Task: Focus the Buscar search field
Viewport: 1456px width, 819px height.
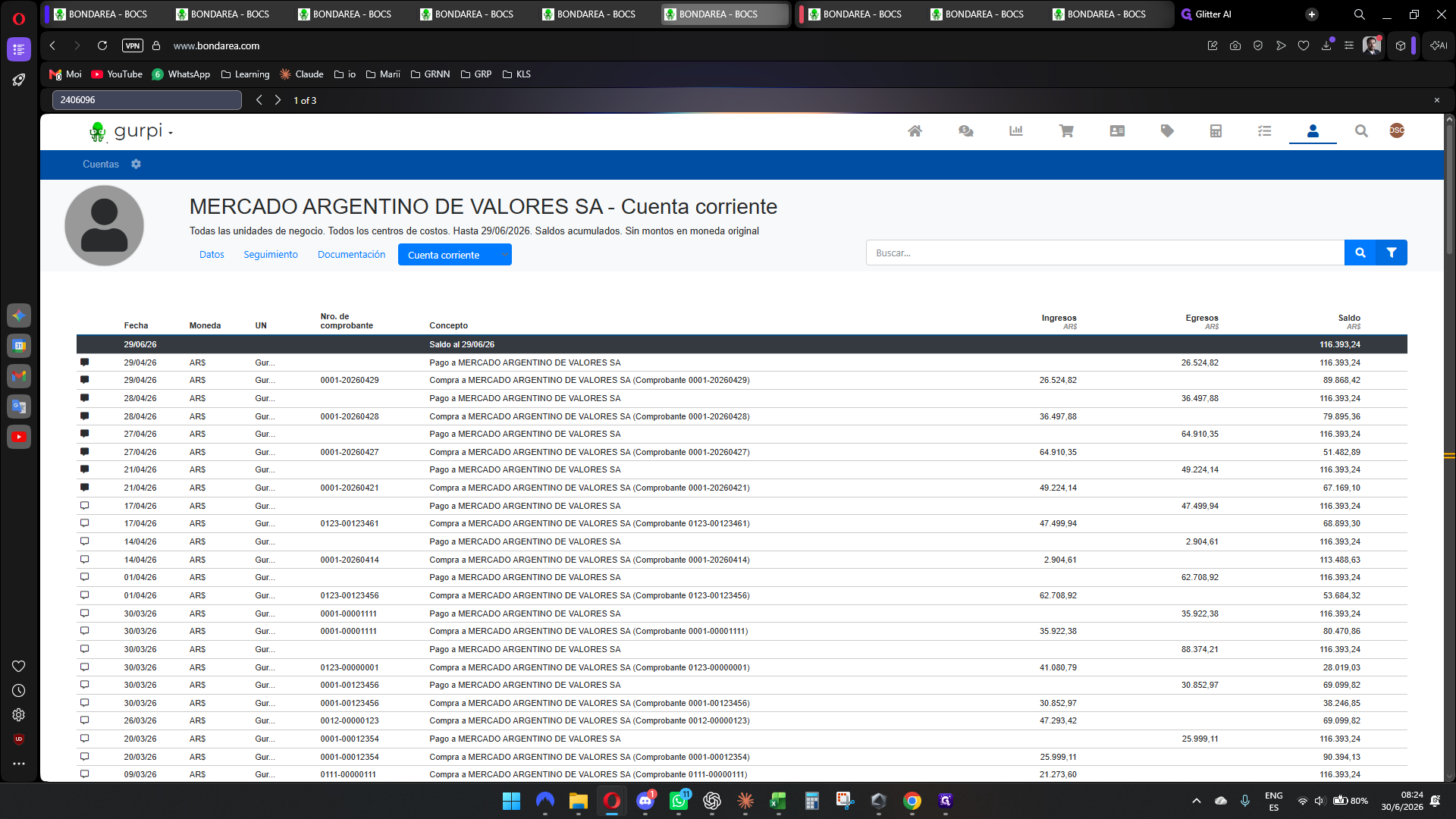Action: (1105, 253)
